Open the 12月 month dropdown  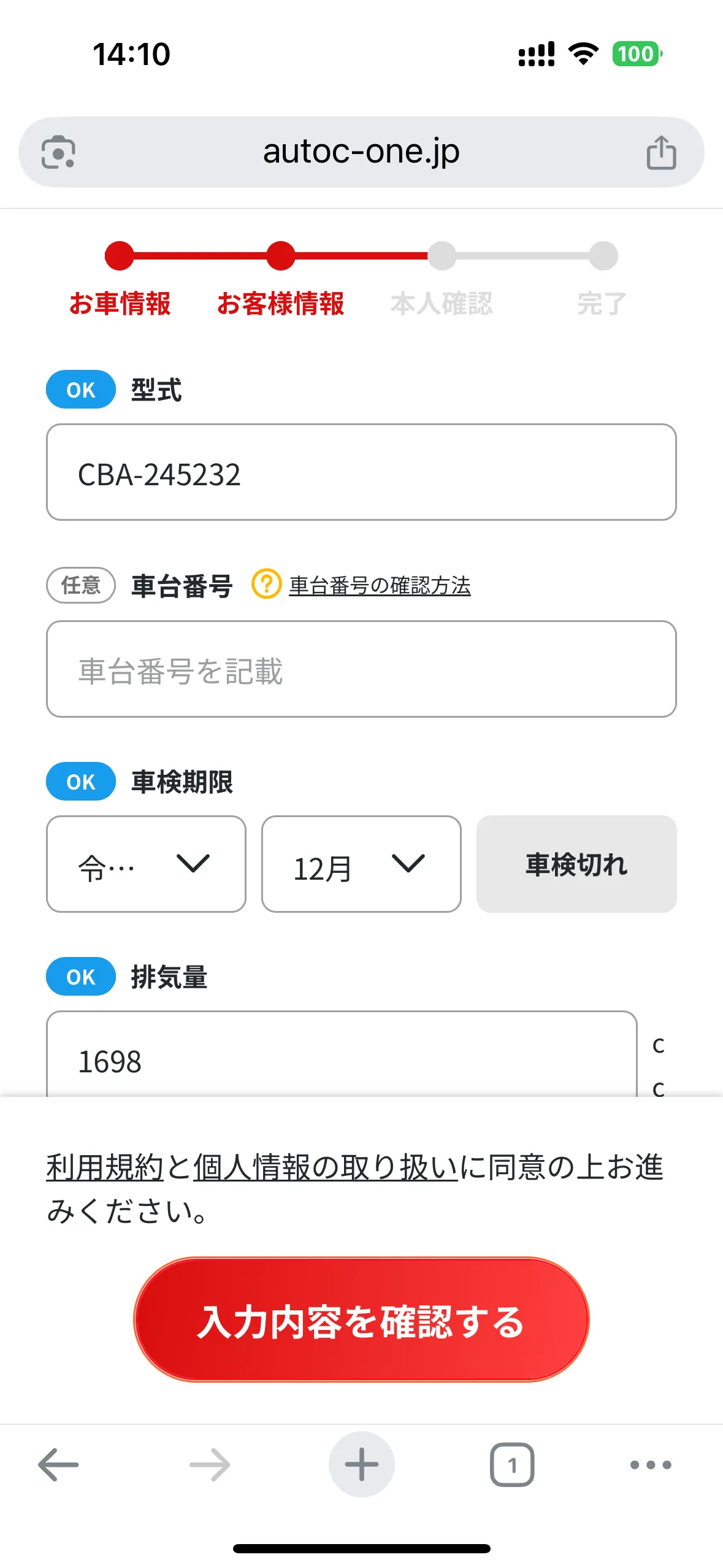coord(361,864)
